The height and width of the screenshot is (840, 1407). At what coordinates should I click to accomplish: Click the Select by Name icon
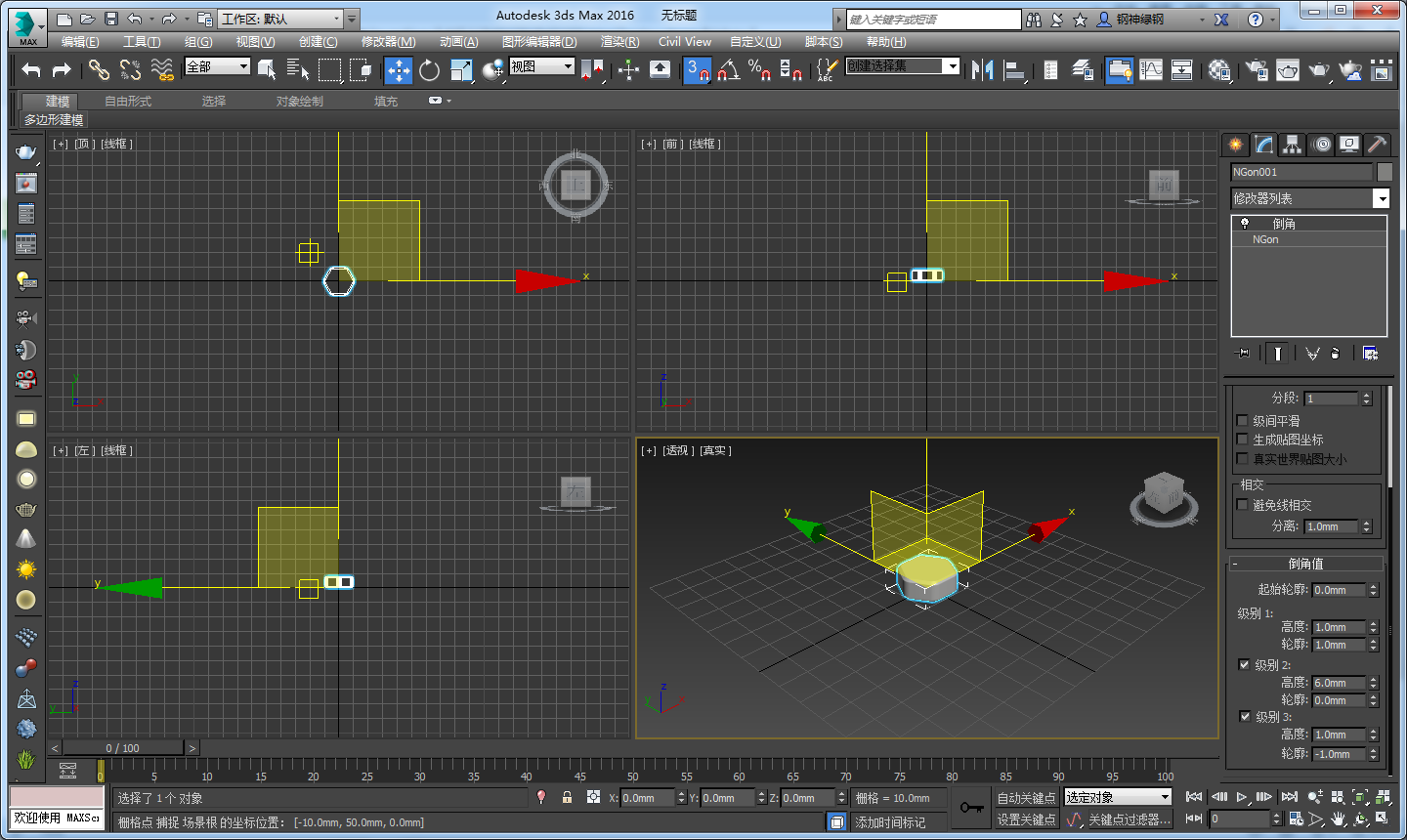(x=298, y=69)
